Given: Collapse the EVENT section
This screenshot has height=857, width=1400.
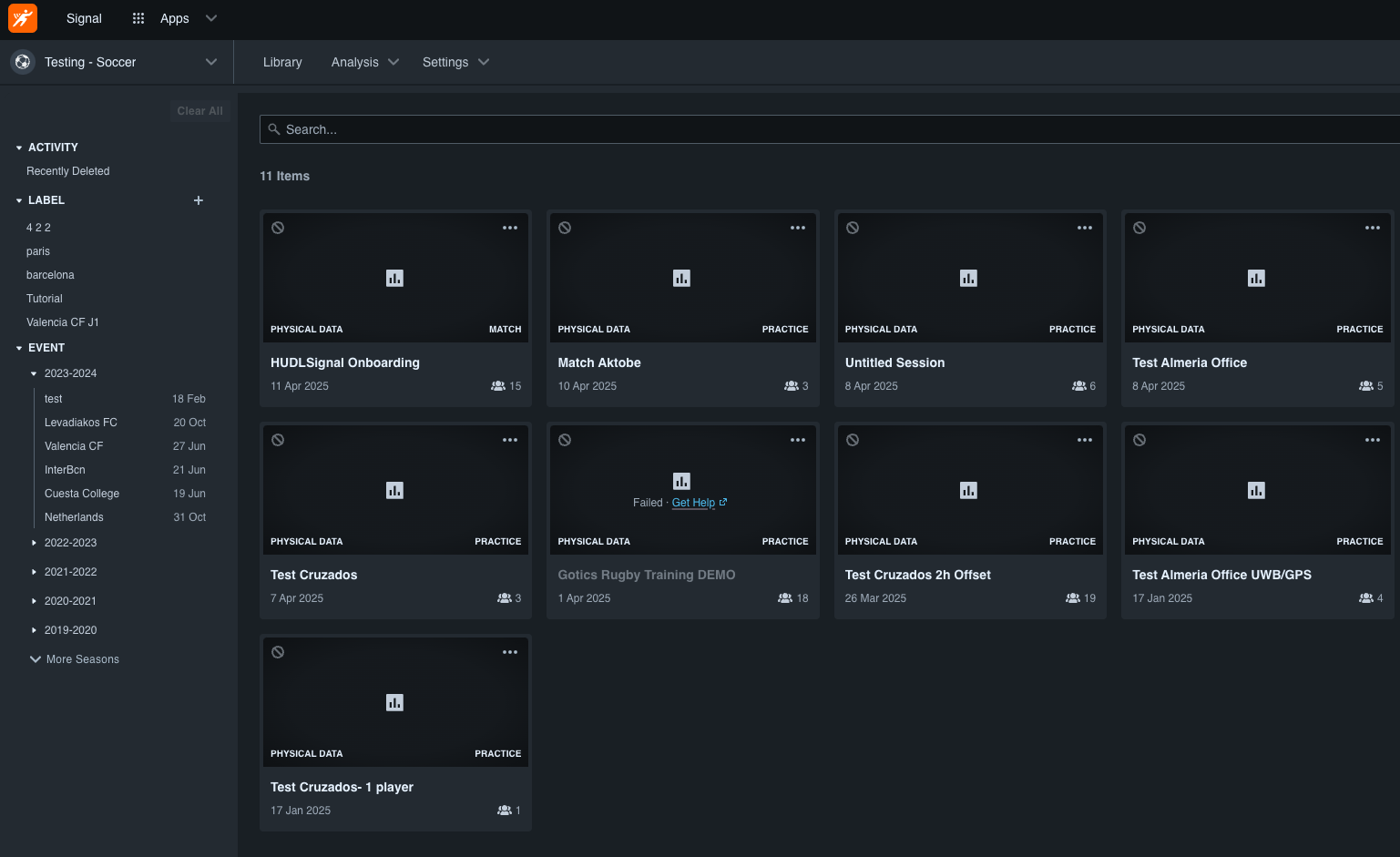Looking at the screenshot, I should click(19, 348).
